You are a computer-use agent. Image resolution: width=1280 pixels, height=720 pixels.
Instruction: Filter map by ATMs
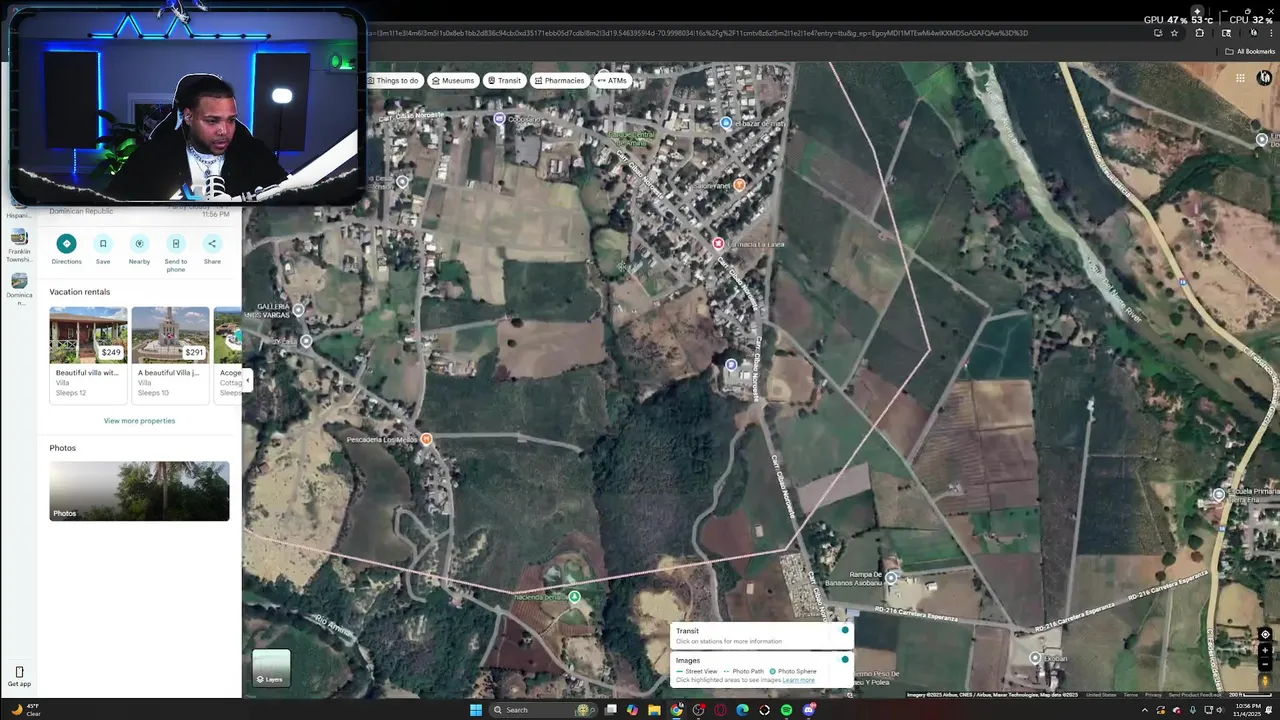click(612, 80)
